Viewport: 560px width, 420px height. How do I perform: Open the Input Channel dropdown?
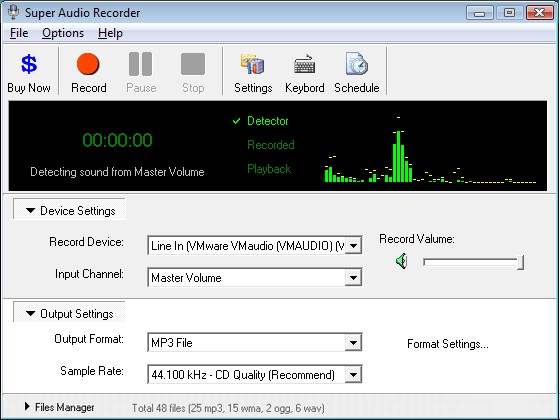[x=255, y=278]
